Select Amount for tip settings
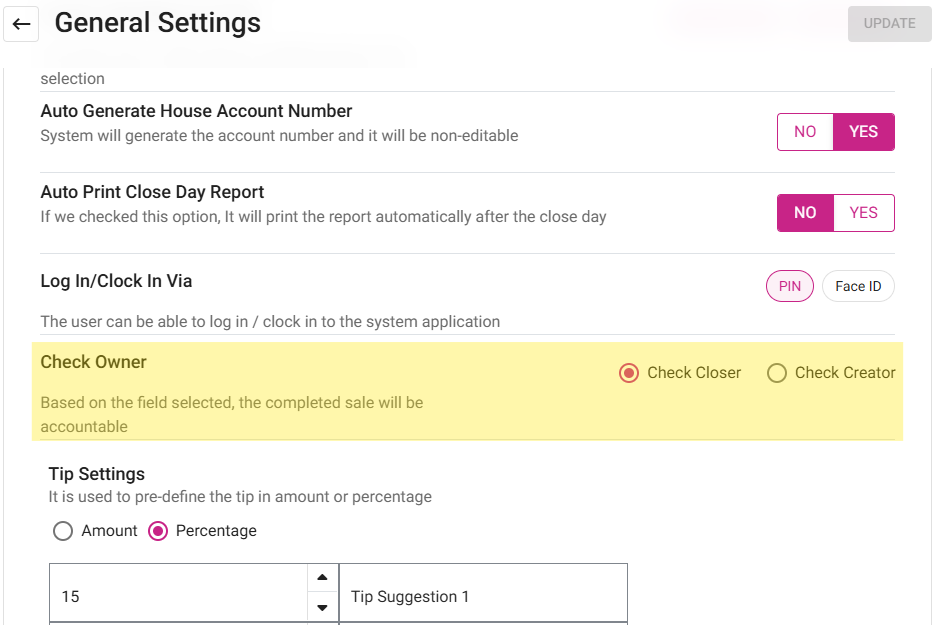The width and height of the screenshot is (936, 625). [63, 531]
